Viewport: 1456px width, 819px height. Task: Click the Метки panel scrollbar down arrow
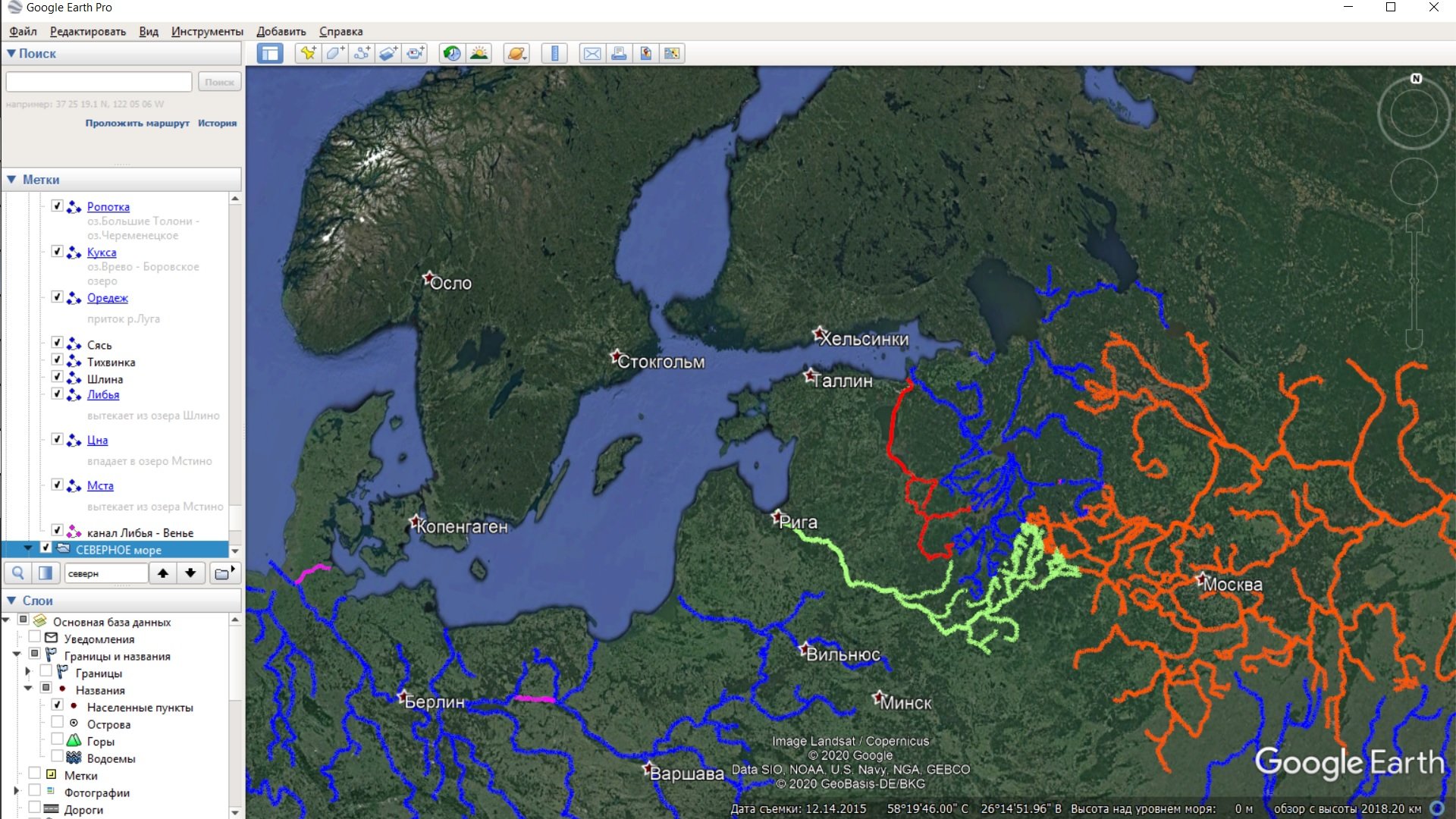(235, 551)
